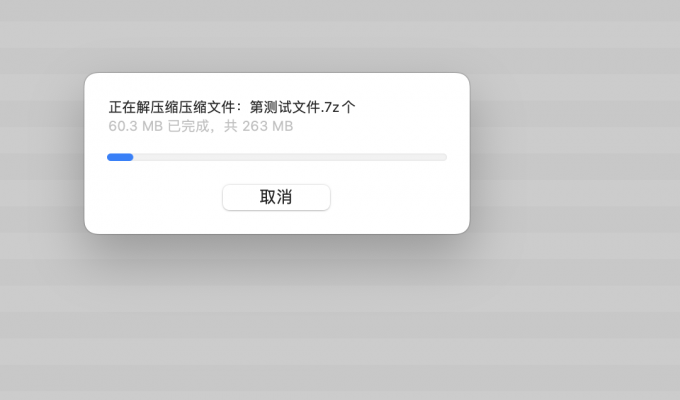Click the striped gray background above the dialog
Image resolution: width=680 pixels, height=400 pixels.
277,35
